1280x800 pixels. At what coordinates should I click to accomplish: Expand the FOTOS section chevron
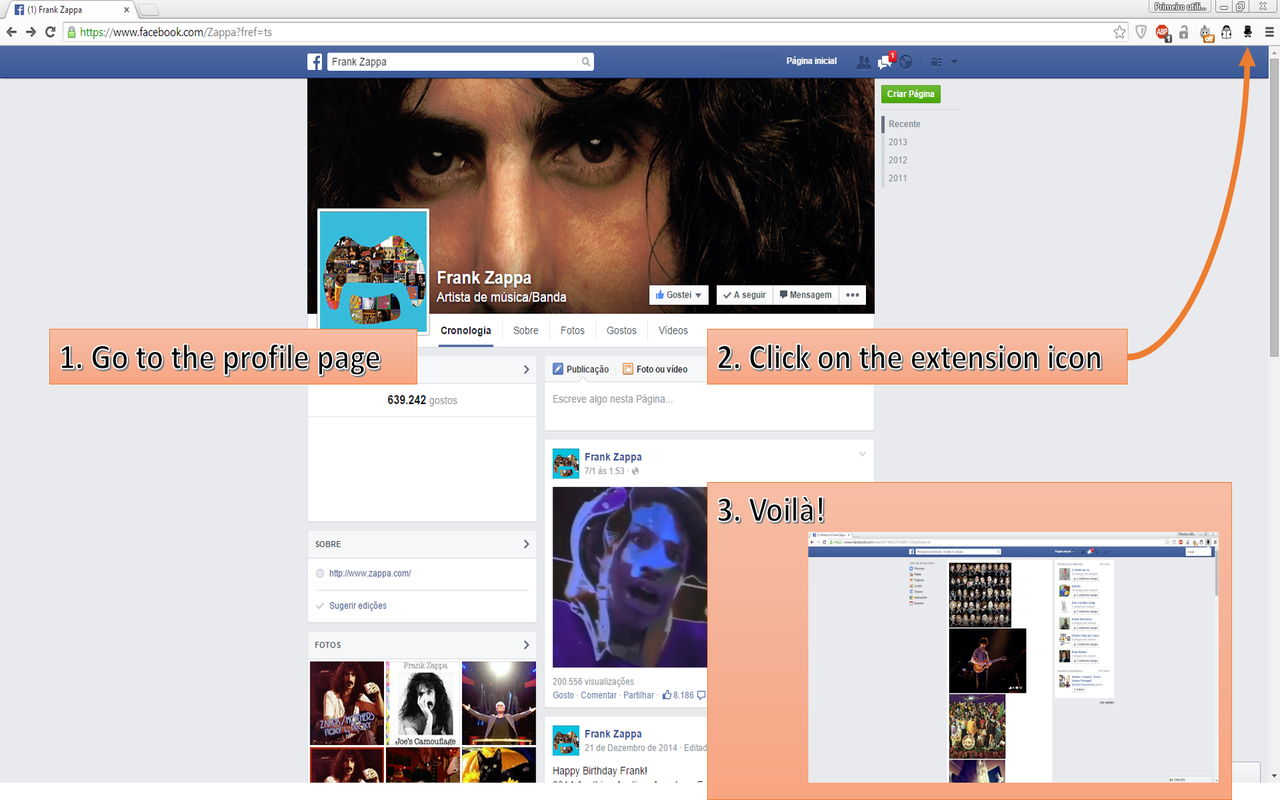tap(526, 645)
